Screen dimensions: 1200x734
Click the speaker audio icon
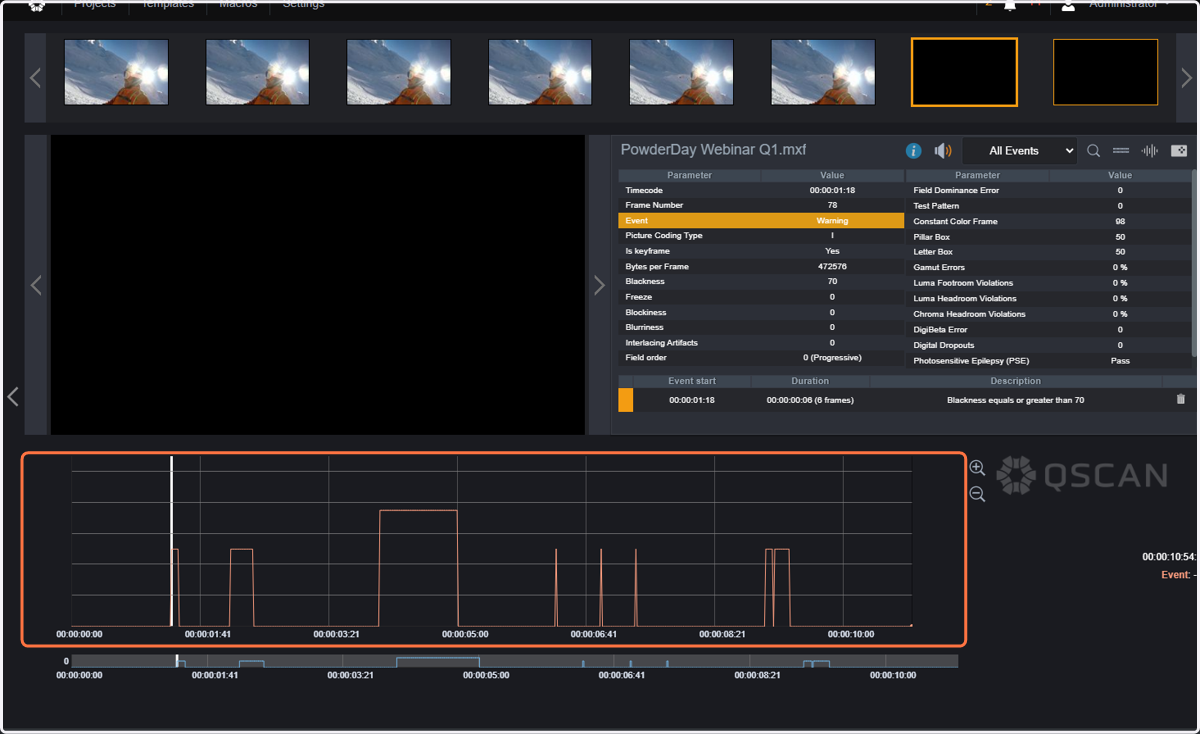pyautogui.click(x=942, y=151)
